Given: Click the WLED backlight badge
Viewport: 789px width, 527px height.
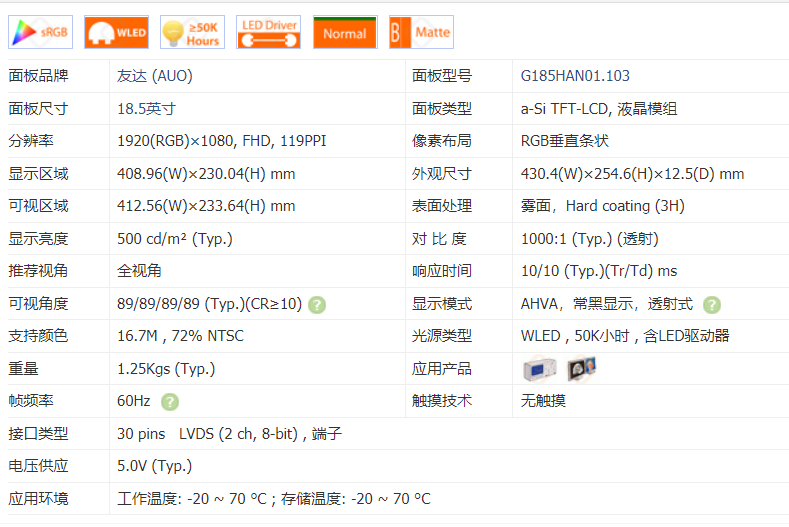Looking at the screenshot, I should pyautogui.click(x=116, y=32).
